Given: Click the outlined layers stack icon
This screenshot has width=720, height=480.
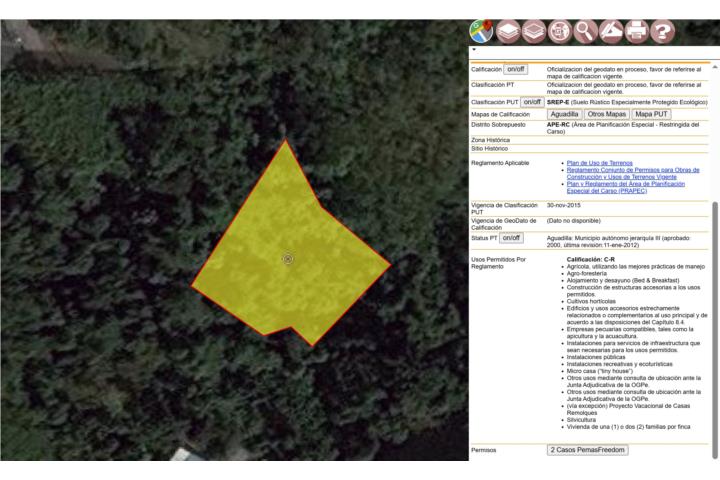Looking at the screenshot, I should coord(534,31).
